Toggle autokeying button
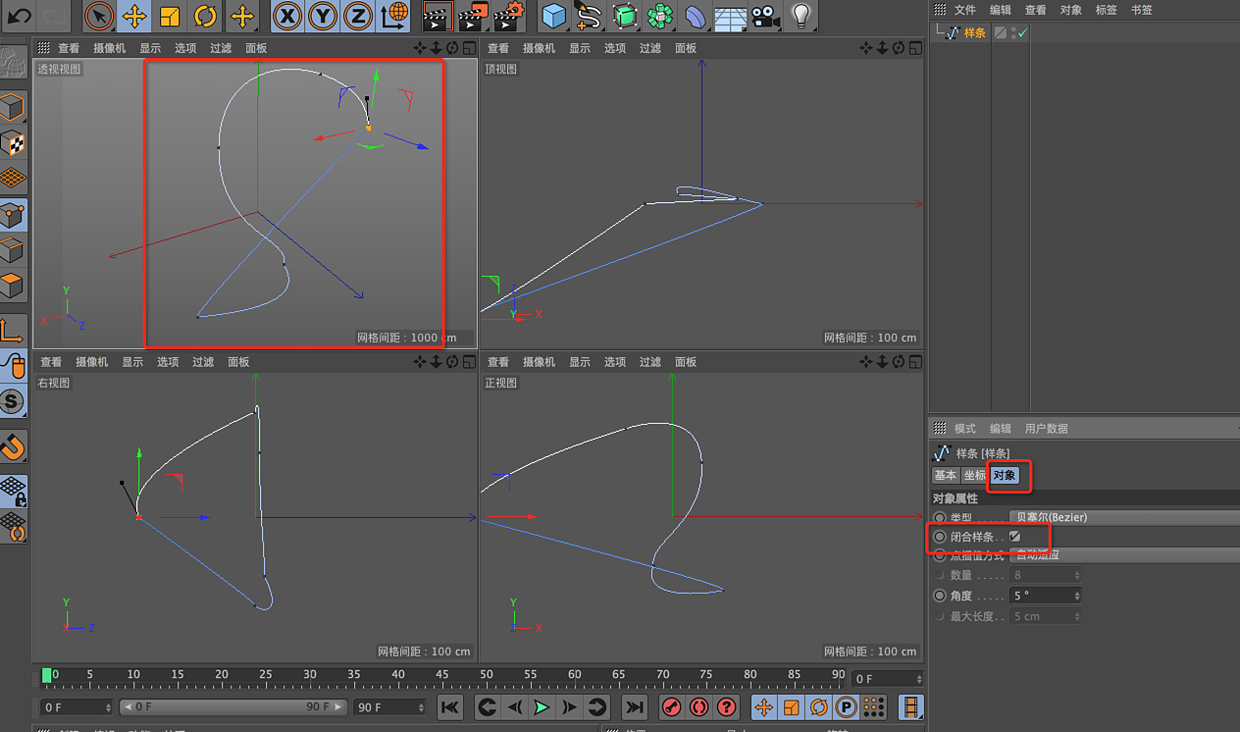The image size is (1240, 732). click(699, 707)
